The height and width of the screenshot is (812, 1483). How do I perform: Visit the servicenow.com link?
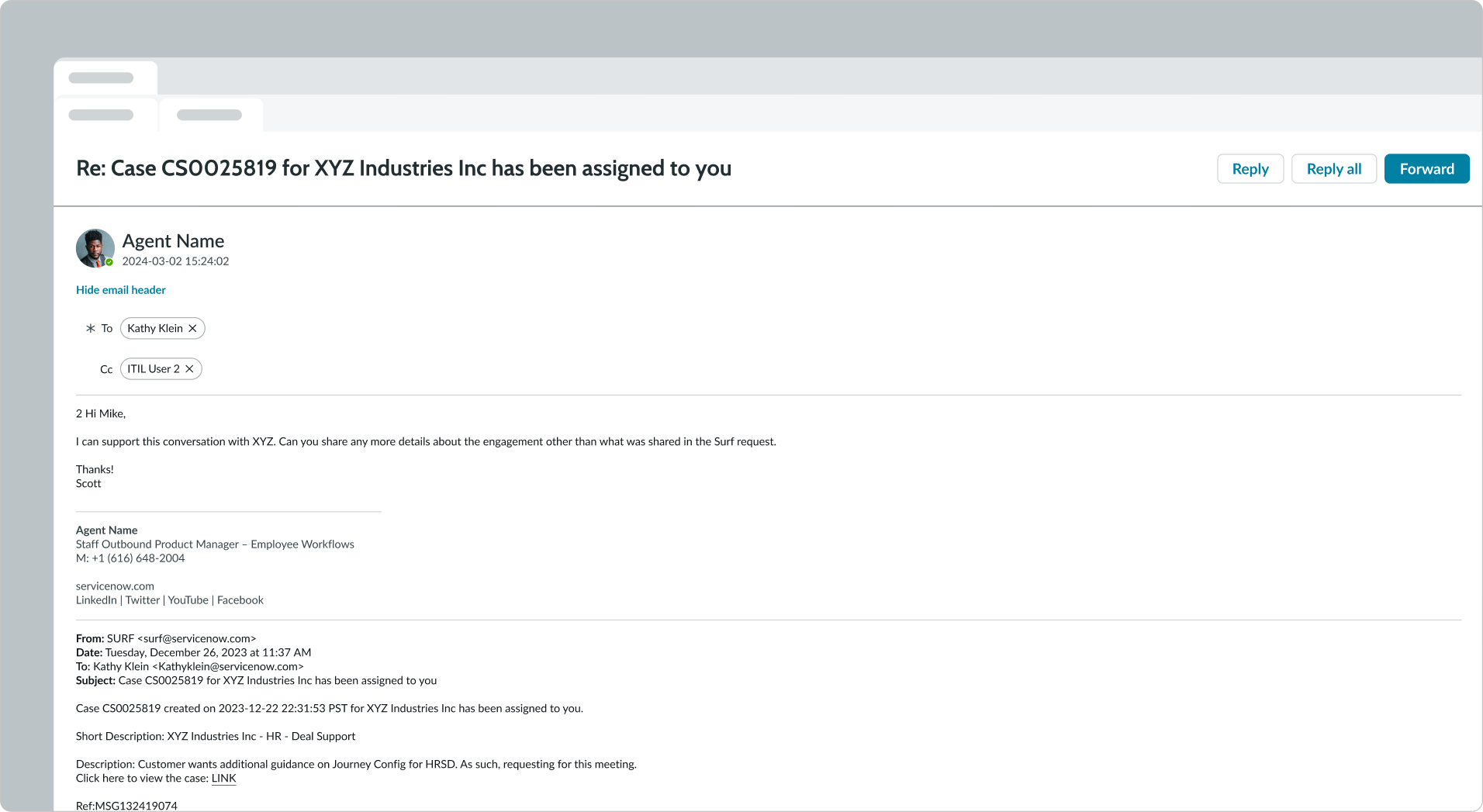[114, 586]
